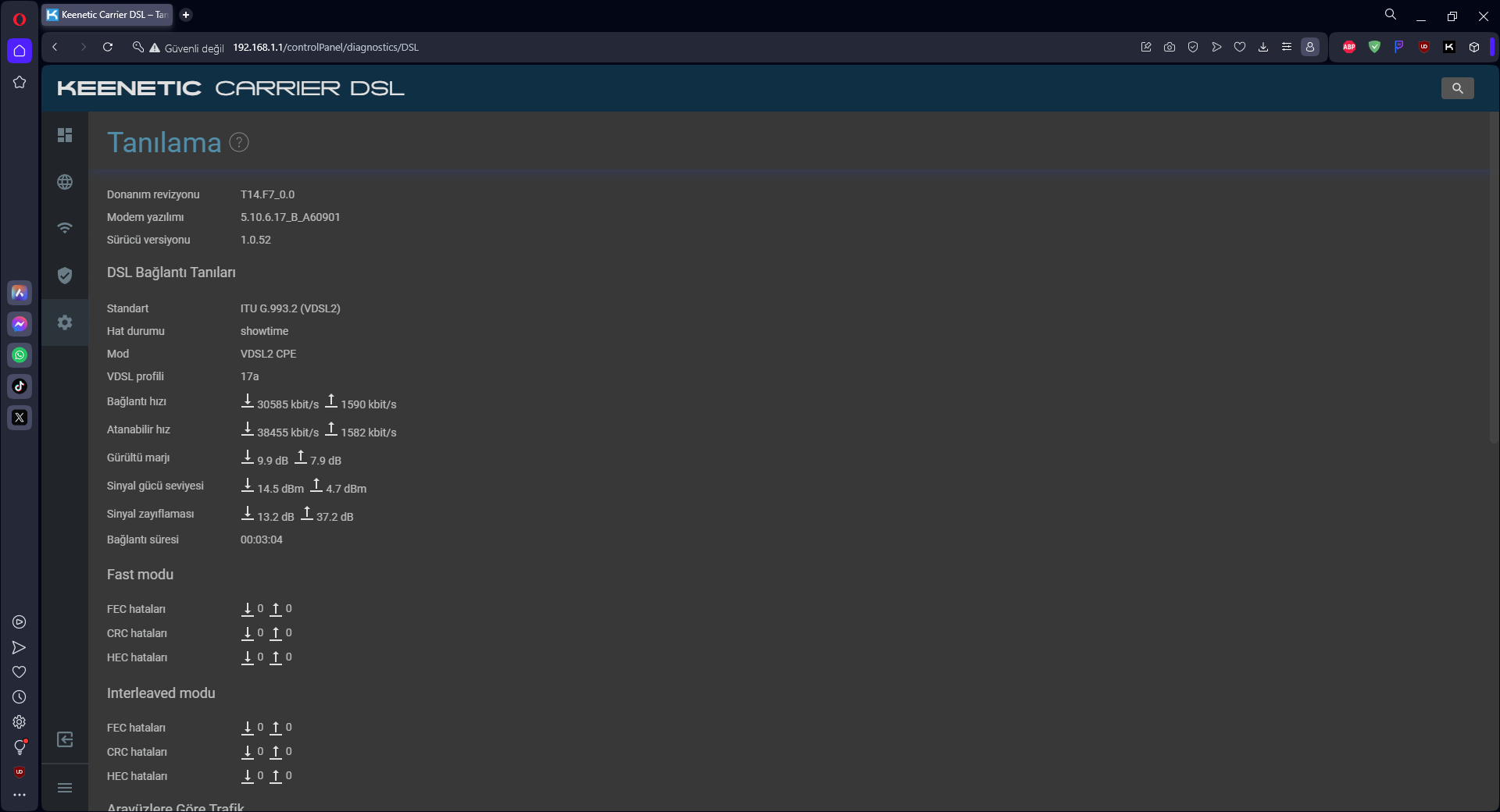Select the 'showtime' line status value

264,331
